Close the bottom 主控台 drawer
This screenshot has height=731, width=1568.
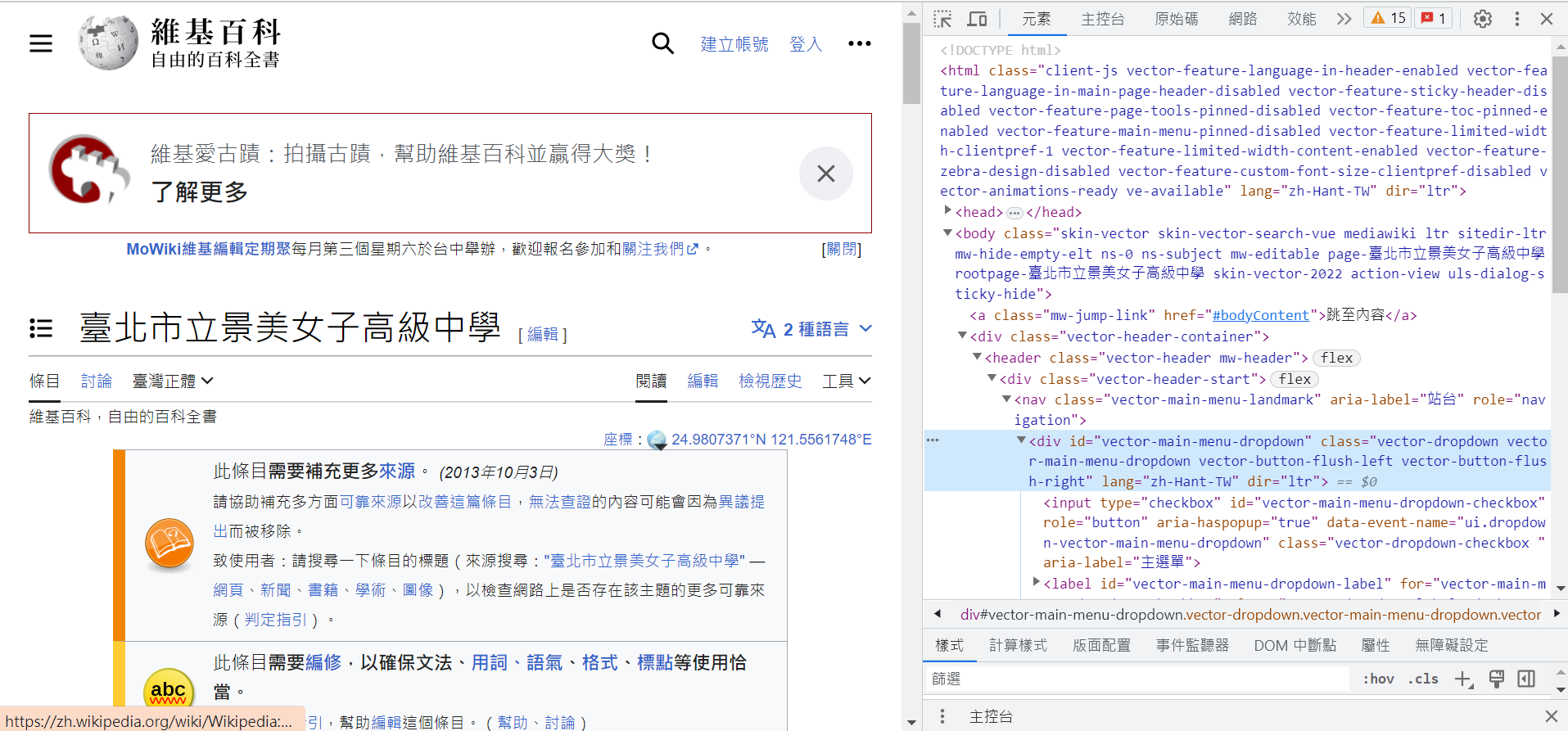click(1551, 716)
